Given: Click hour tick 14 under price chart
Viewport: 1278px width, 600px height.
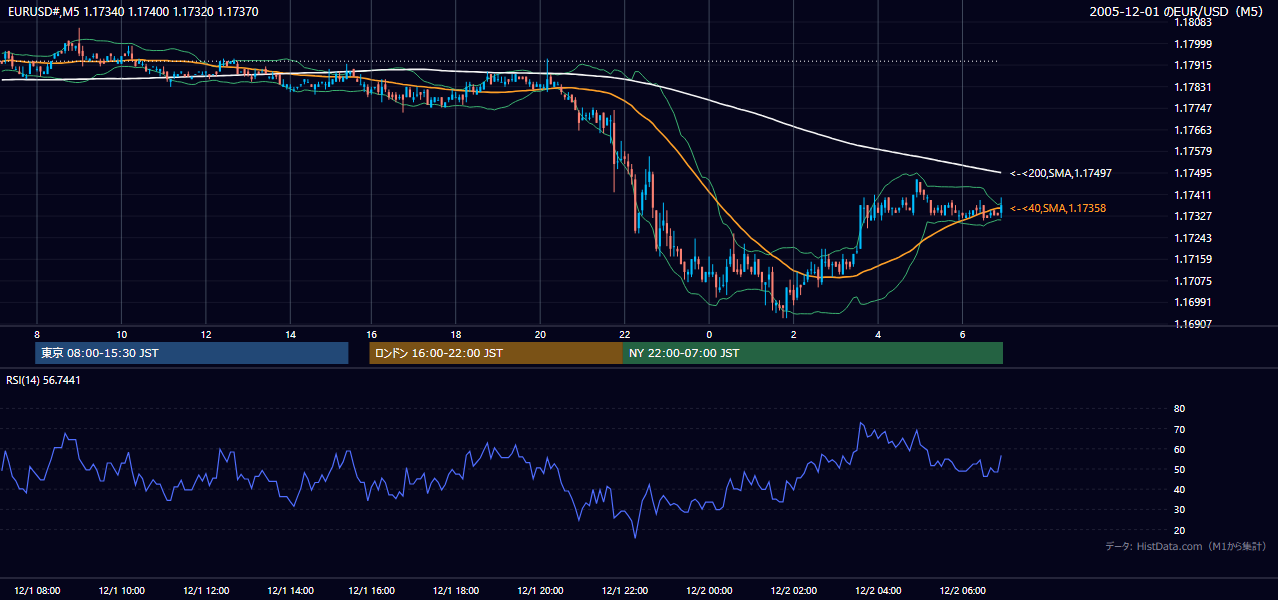Looking at the screenshot, I should pos(290,334).
